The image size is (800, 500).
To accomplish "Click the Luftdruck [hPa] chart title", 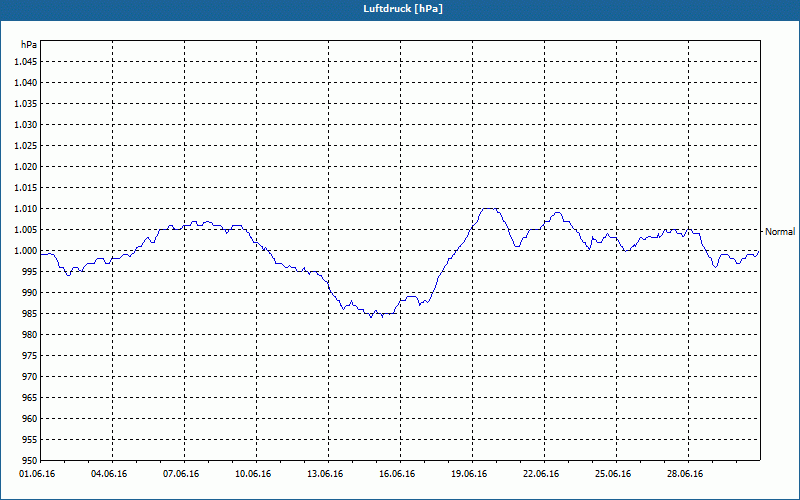I will point(403,9).
